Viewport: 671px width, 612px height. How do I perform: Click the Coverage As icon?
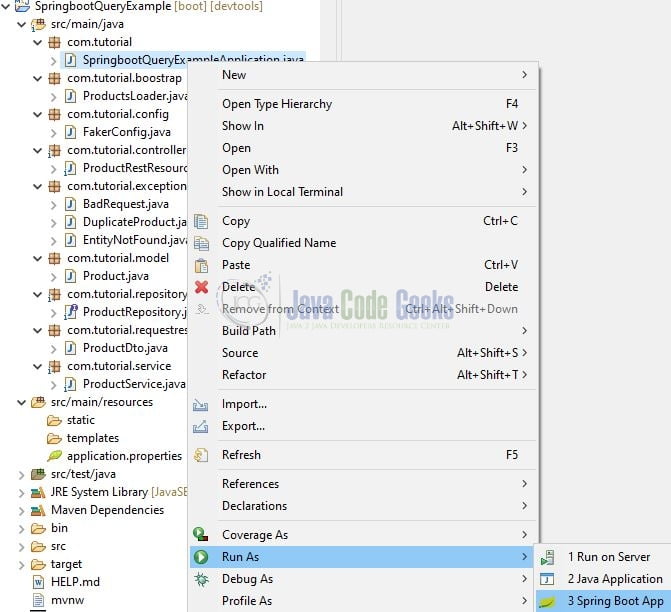pos(200,535)
